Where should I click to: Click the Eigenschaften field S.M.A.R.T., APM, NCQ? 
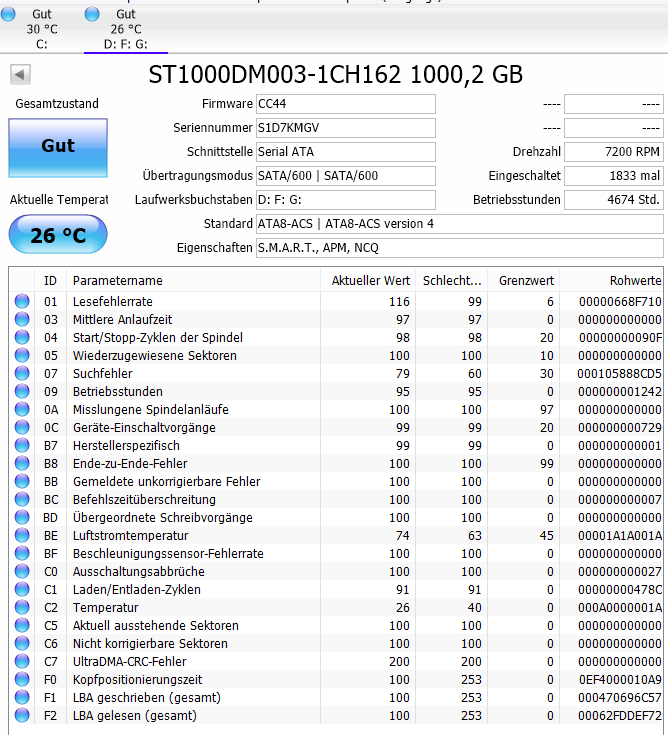pyautogui.click(x=459, y=248)
